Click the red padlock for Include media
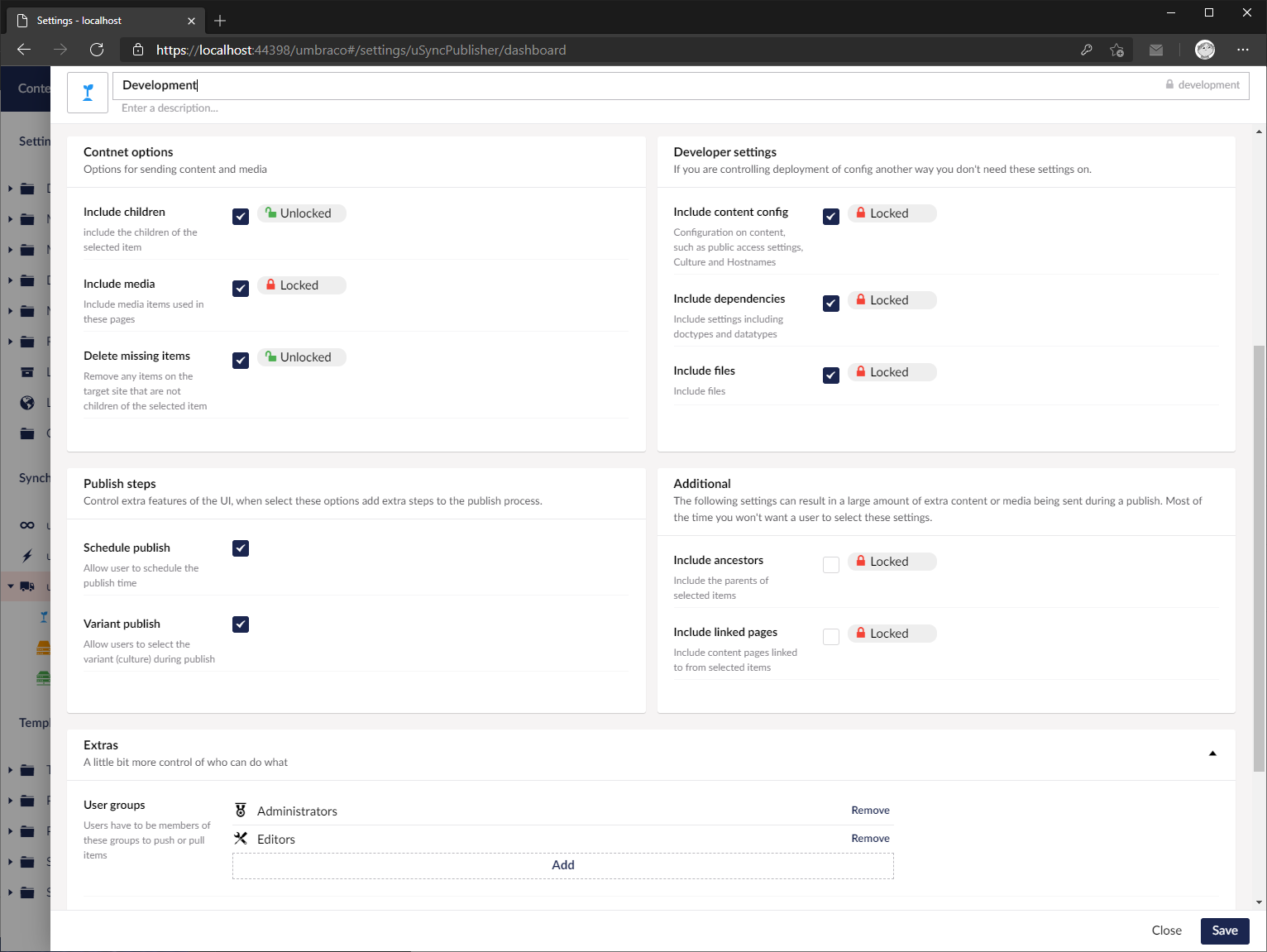Screen dimensions: 1267x952 270,285
